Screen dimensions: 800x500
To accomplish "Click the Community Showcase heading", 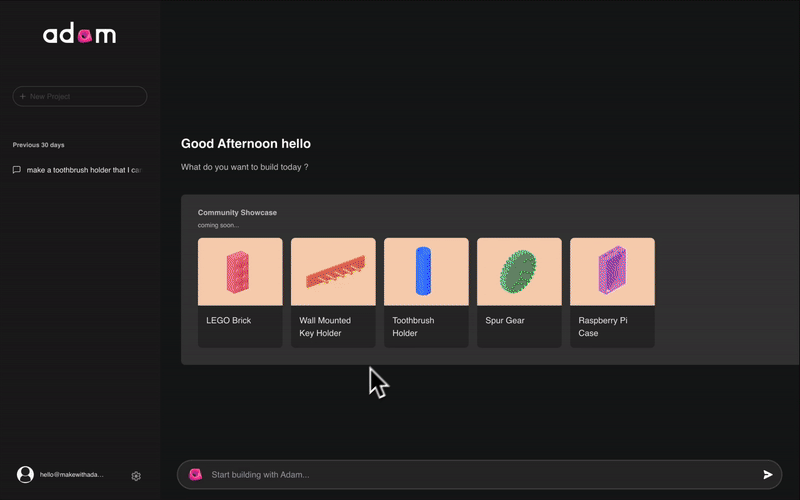I will tap(237, 212).
